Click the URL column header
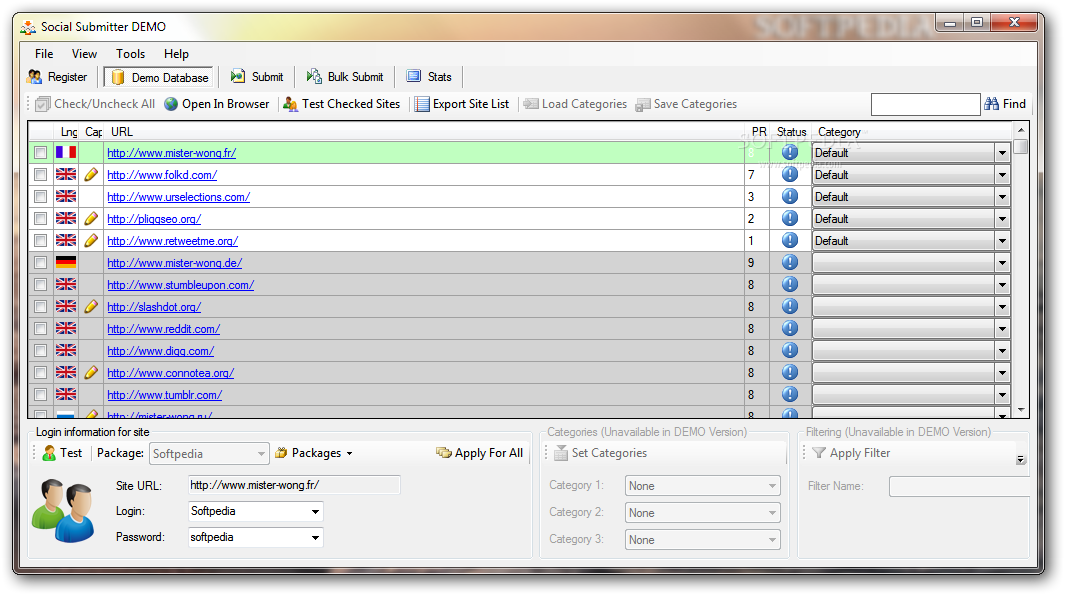Viewport: 1065px width, 595px height. coord(425,132)
